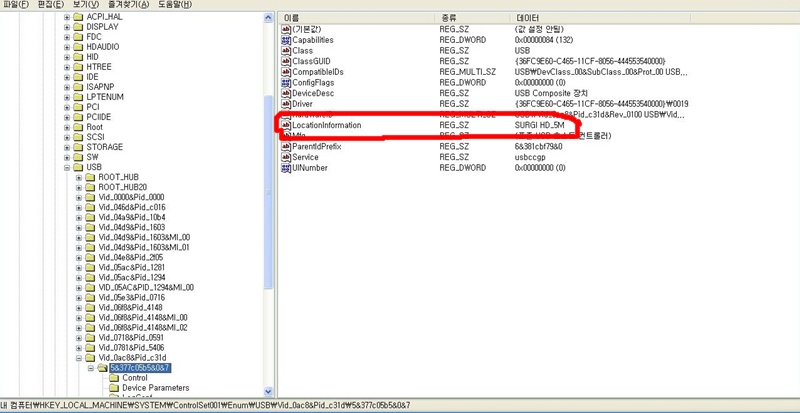Click the tree pane scroll-up arrow
Screen dimensions: 800x413
pyautogui.click(x=267, y=18)
